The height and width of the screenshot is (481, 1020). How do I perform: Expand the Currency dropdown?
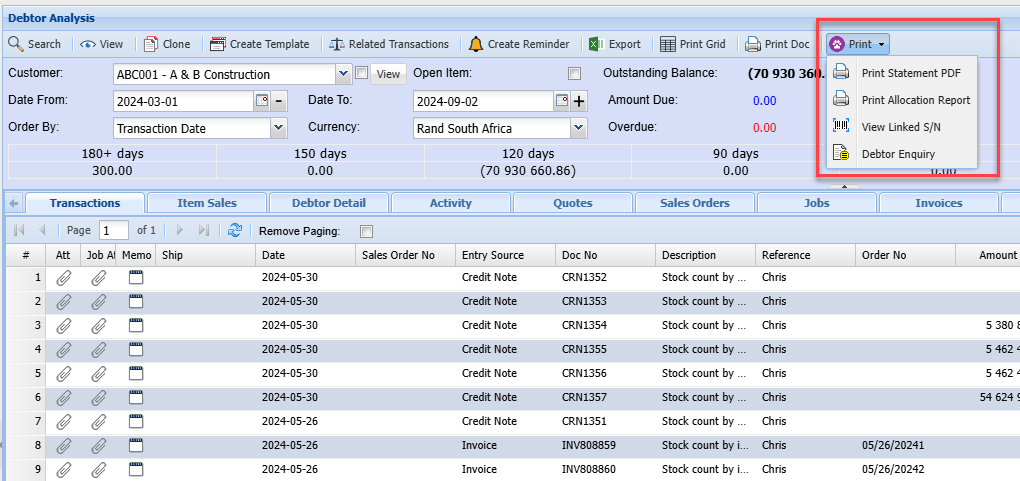coord(578,128)
